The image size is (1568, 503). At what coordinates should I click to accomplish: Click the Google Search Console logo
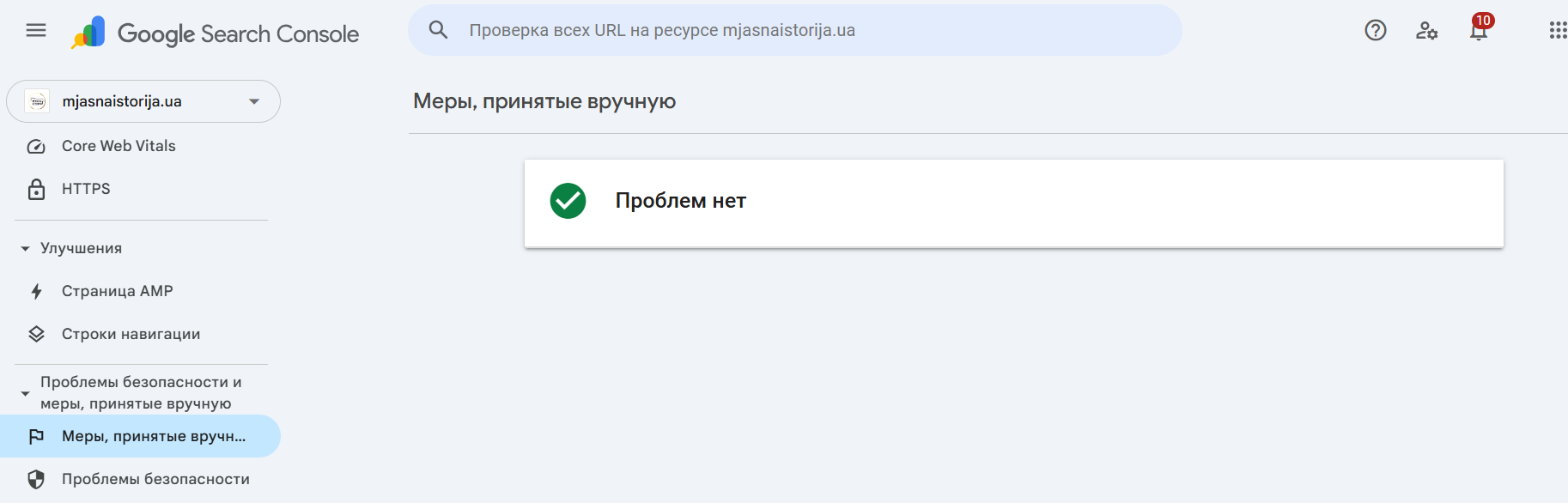[x=216, y=33]
